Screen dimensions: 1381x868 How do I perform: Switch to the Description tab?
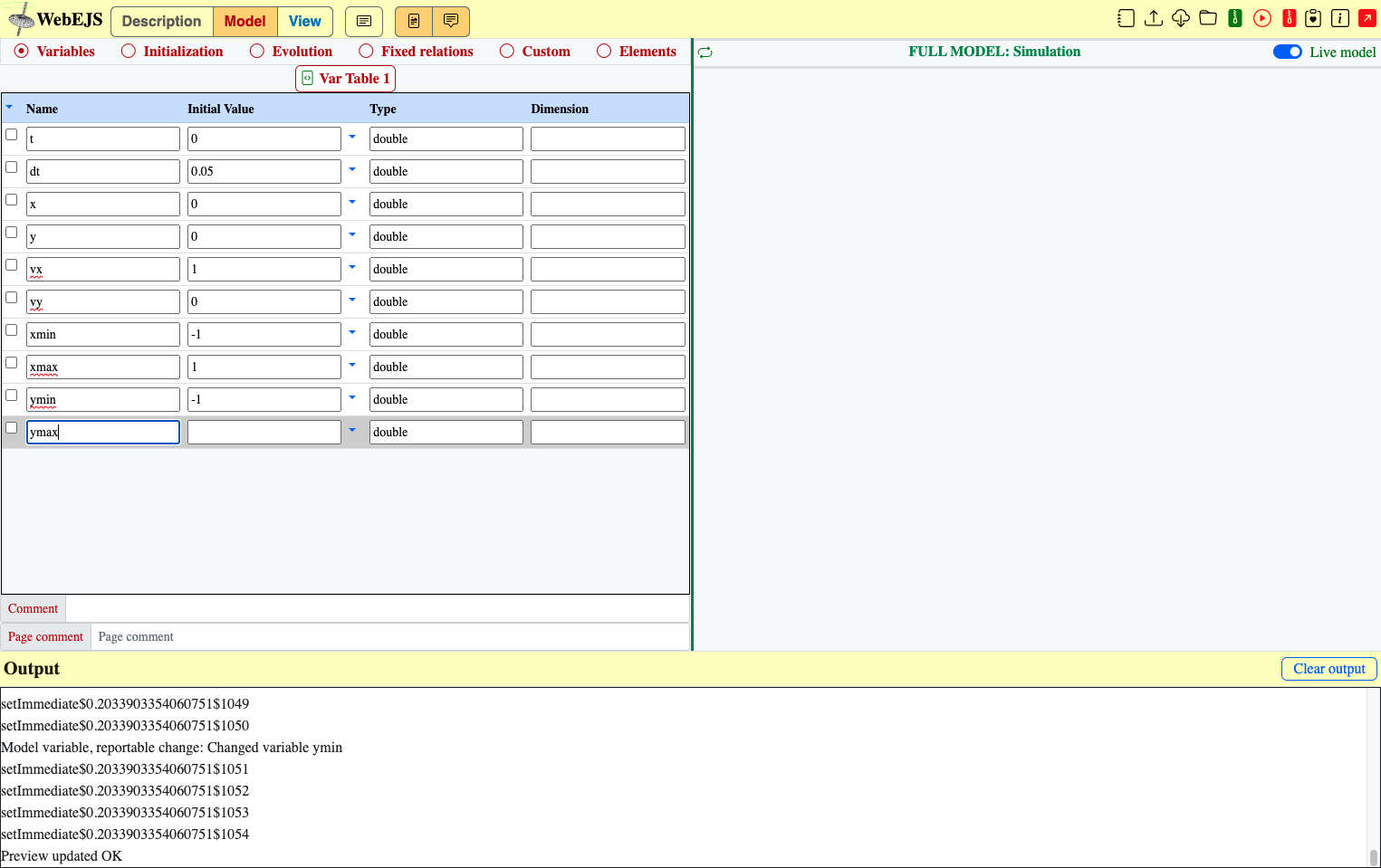162,21
